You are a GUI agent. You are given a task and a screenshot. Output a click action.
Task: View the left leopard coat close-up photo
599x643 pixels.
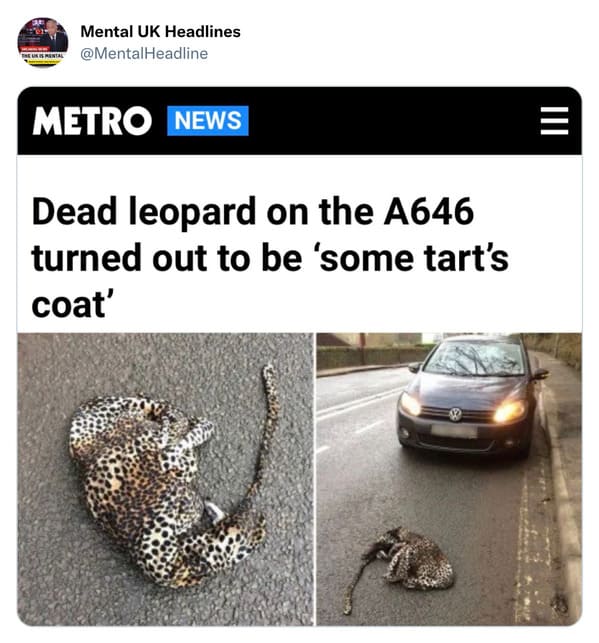(x=165, y=479)
